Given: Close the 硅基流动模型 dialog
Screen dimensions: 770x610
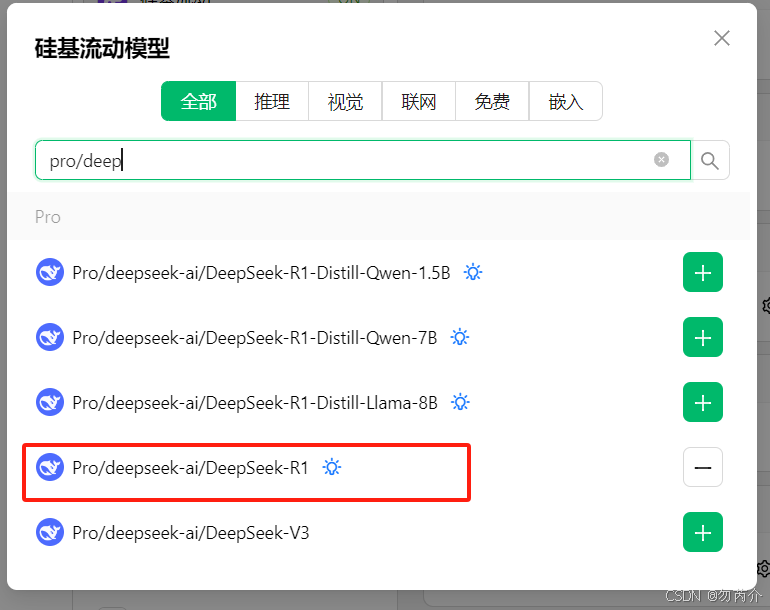Looking at the screenshot, I should coord(721,38).
